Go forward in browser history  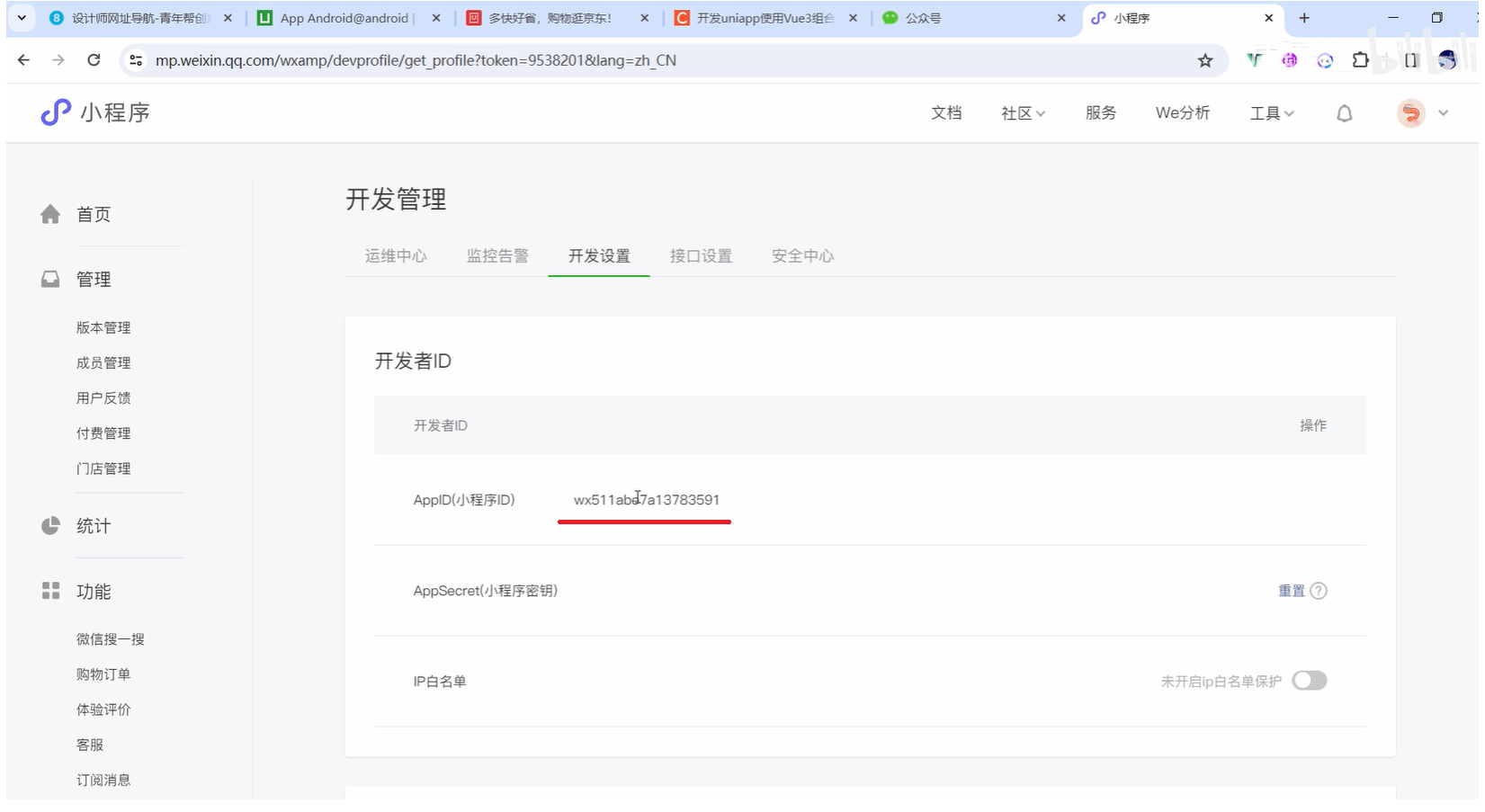point(58,60)
